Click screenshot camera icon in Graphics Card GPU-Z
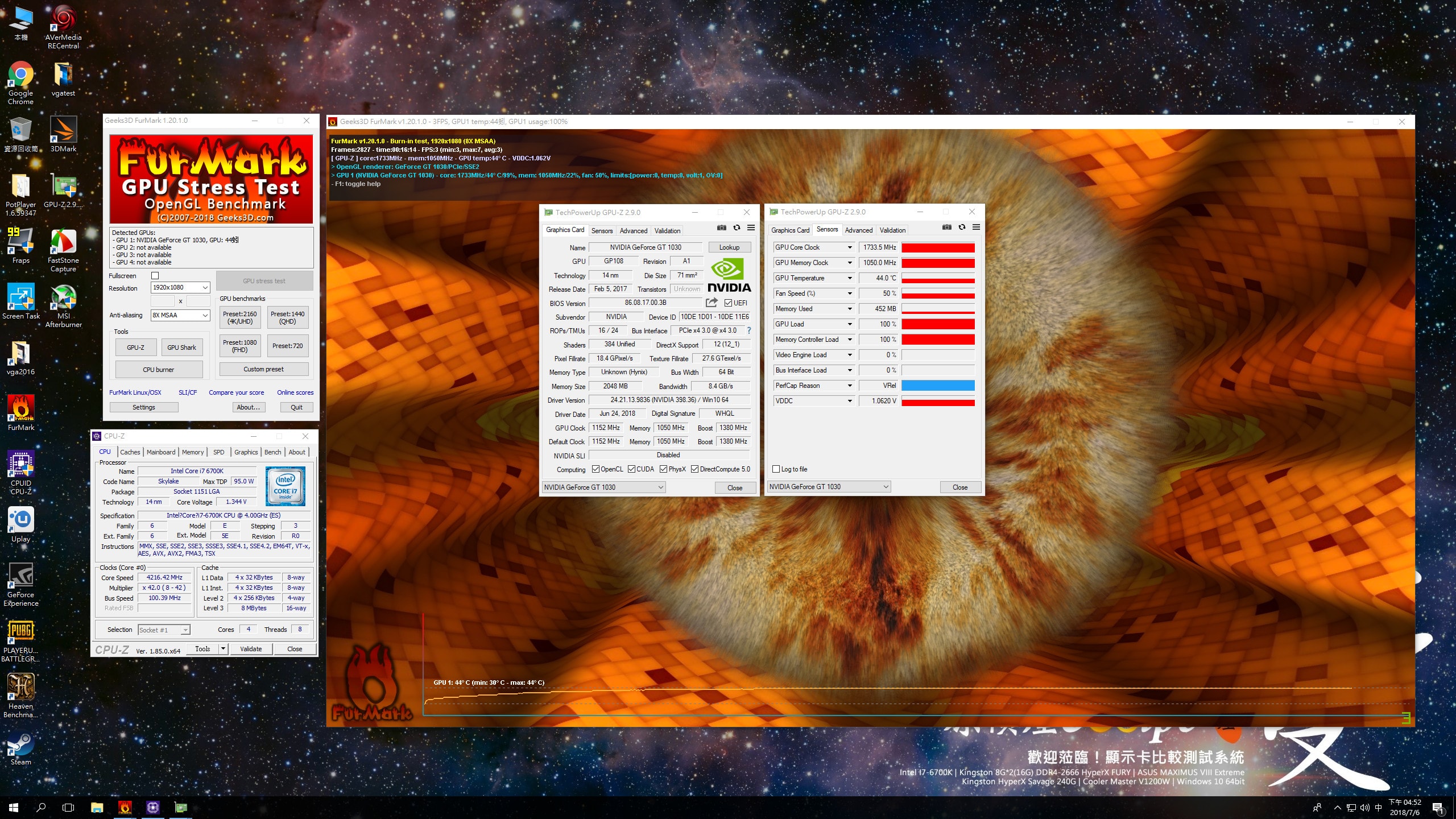Image resolution: width=1456 pixels, height=819 pixels. pyautogui.click(x=721, y=228)
